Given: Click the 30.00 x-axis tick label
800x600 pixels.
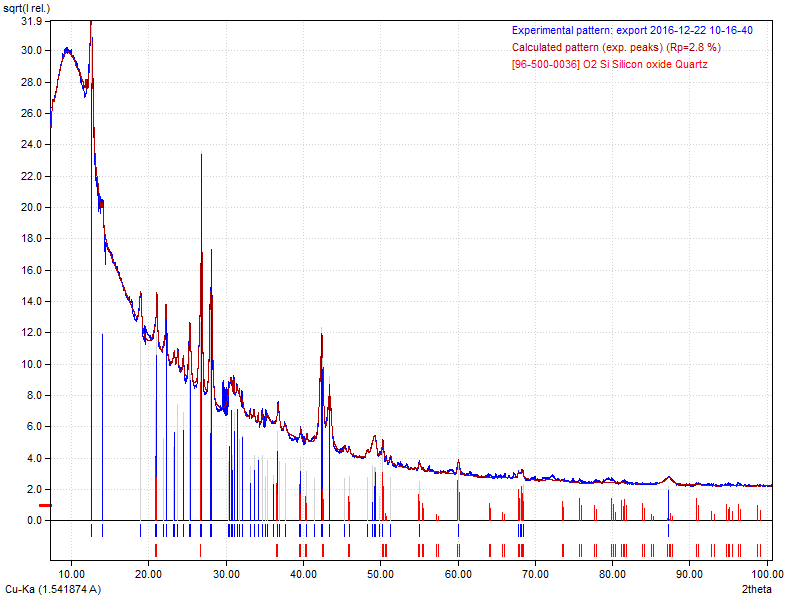Looking at the screenshot, I should click(x=226, y=574).
